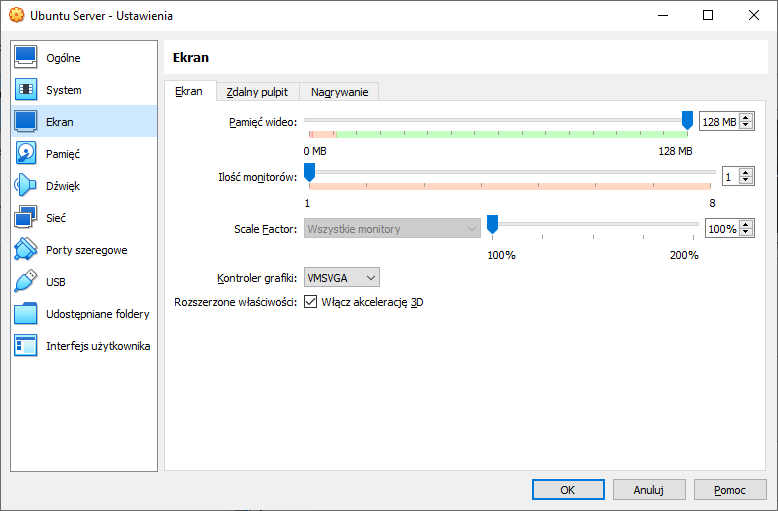Confirm settings with the OK button
This screenshot has height=511, width=778.
tap(567, 490)
